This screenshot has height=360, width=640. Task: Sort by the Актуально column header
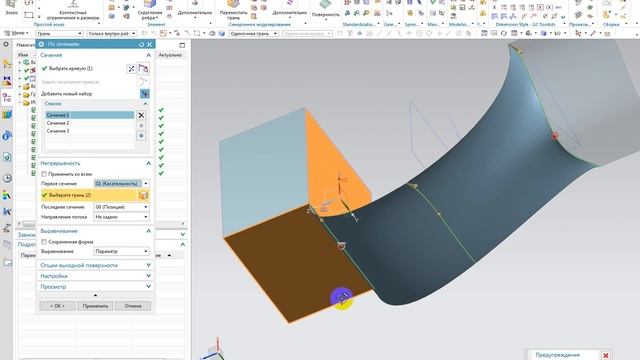170,55
